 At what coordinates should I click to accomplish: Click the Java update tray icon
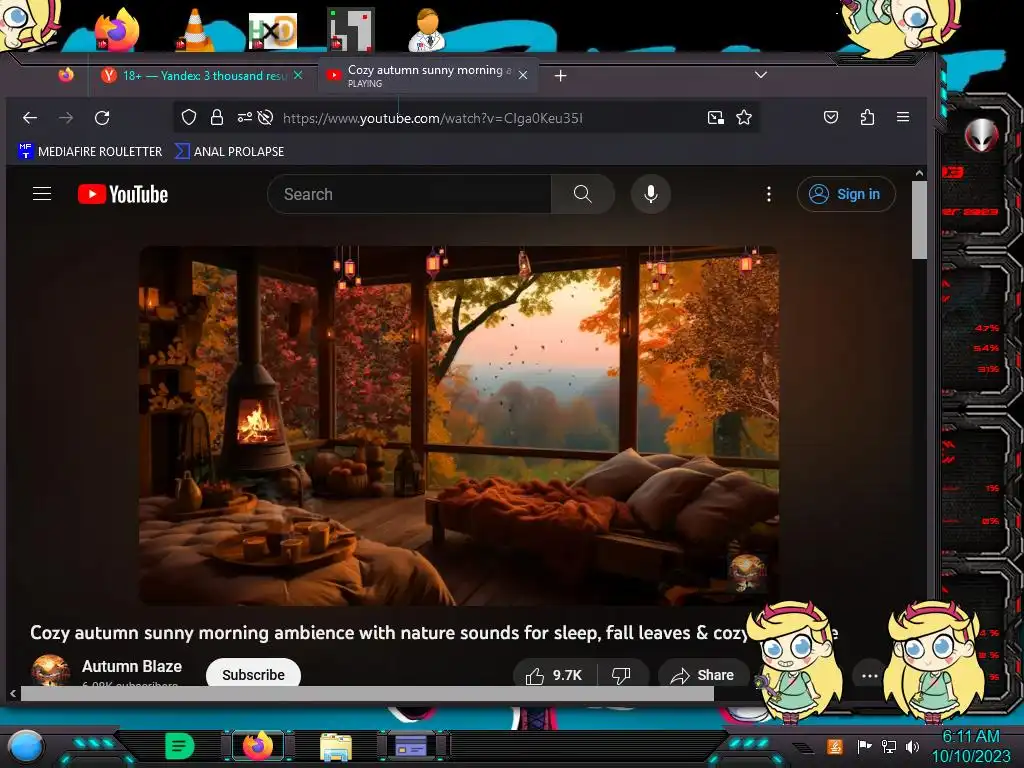(835, 746)
